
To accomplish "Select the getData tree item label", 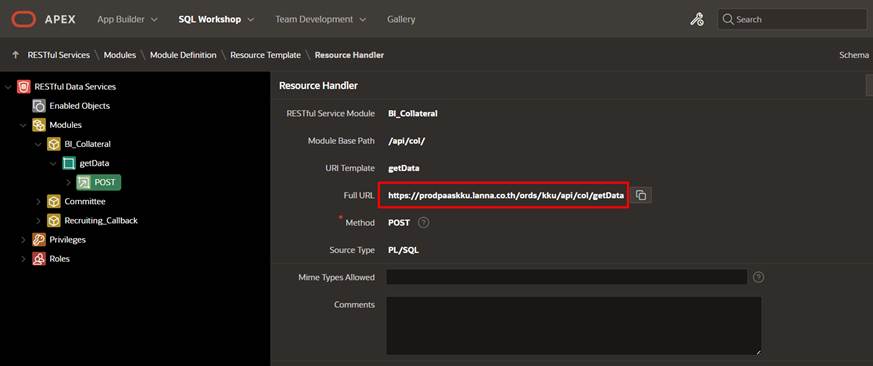I will coord(94,163).
